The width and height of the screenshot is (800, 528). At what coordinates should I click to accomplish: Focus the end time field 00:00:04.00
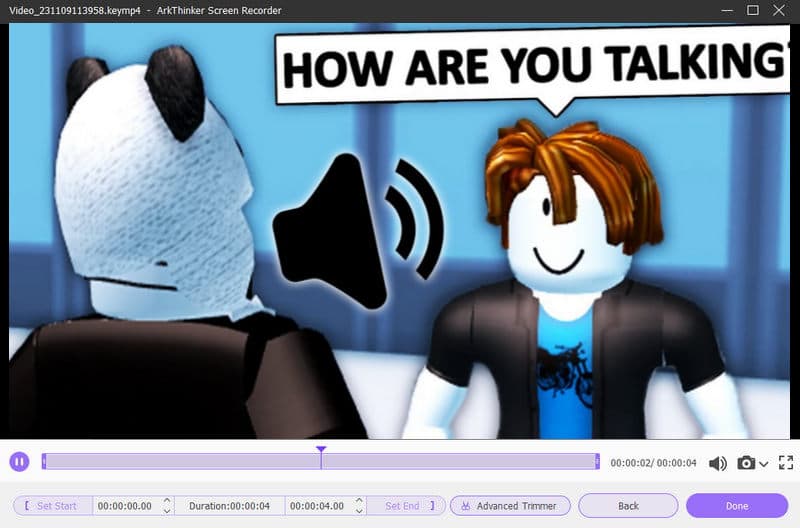click(x=317, y=506)
